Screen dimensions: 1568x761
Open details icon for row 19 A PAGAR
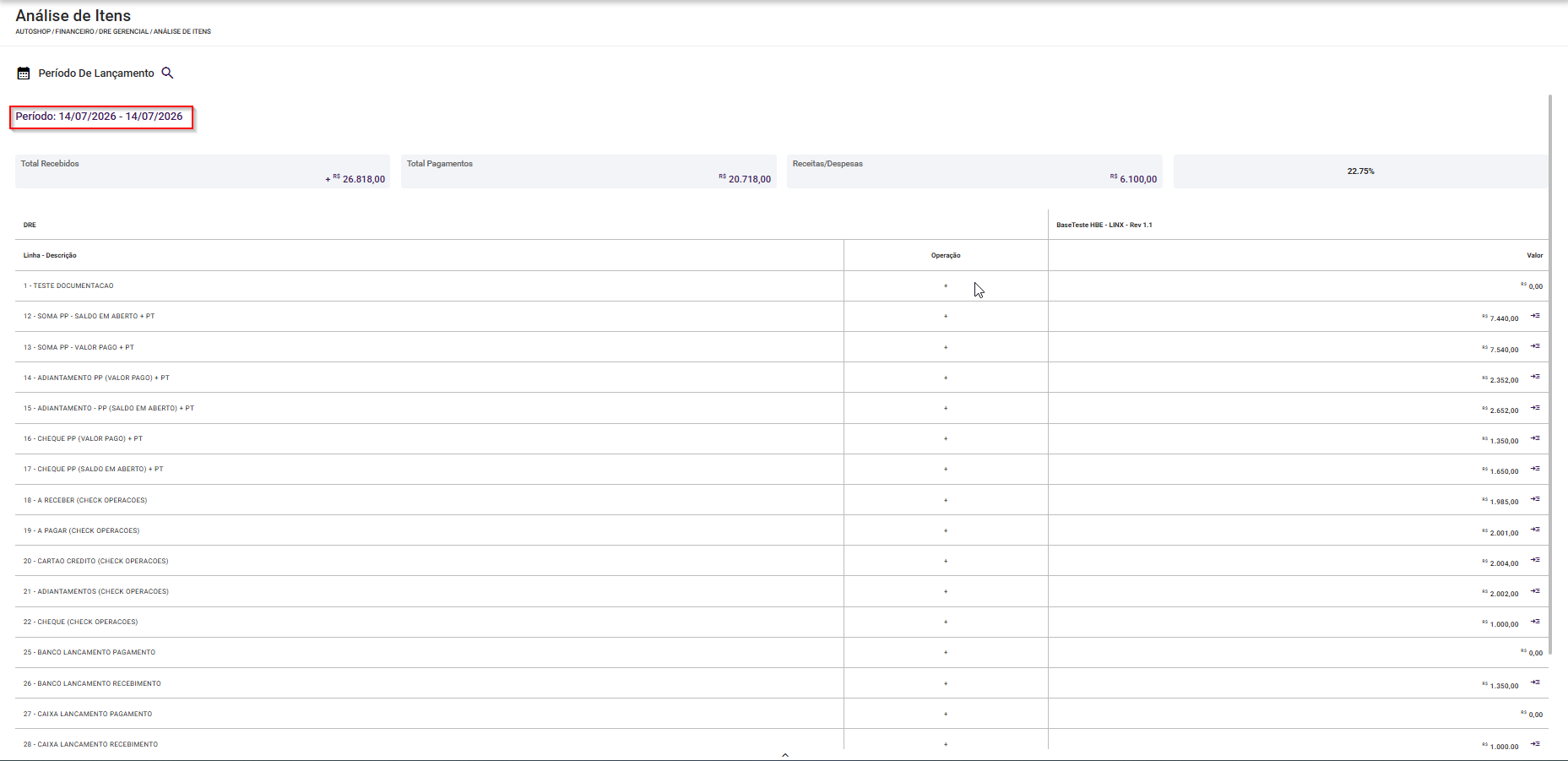tap(1535, 530)
